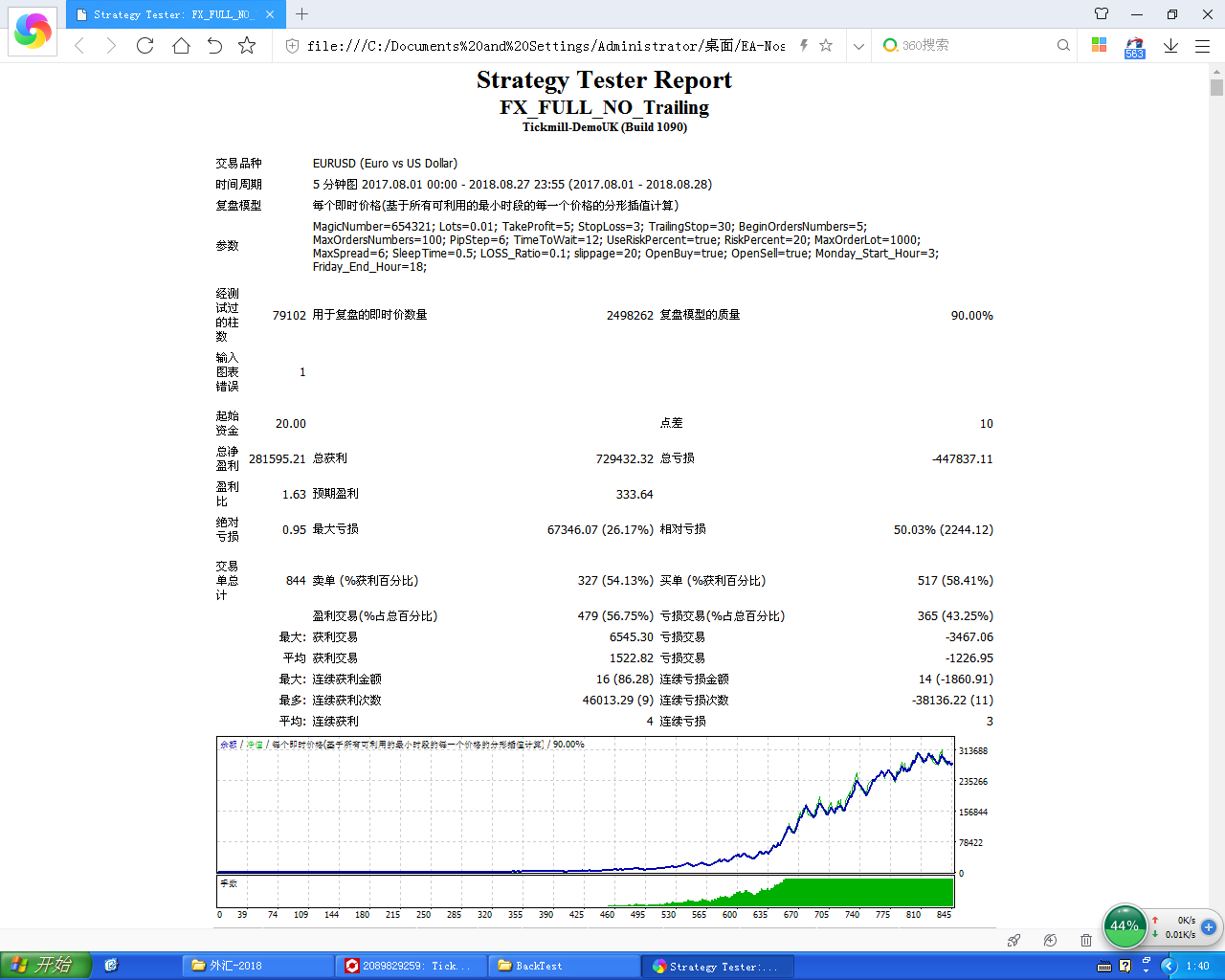1225x980 pixels.
Task: Open favorites star next to undo button
Action: [247, 45]
